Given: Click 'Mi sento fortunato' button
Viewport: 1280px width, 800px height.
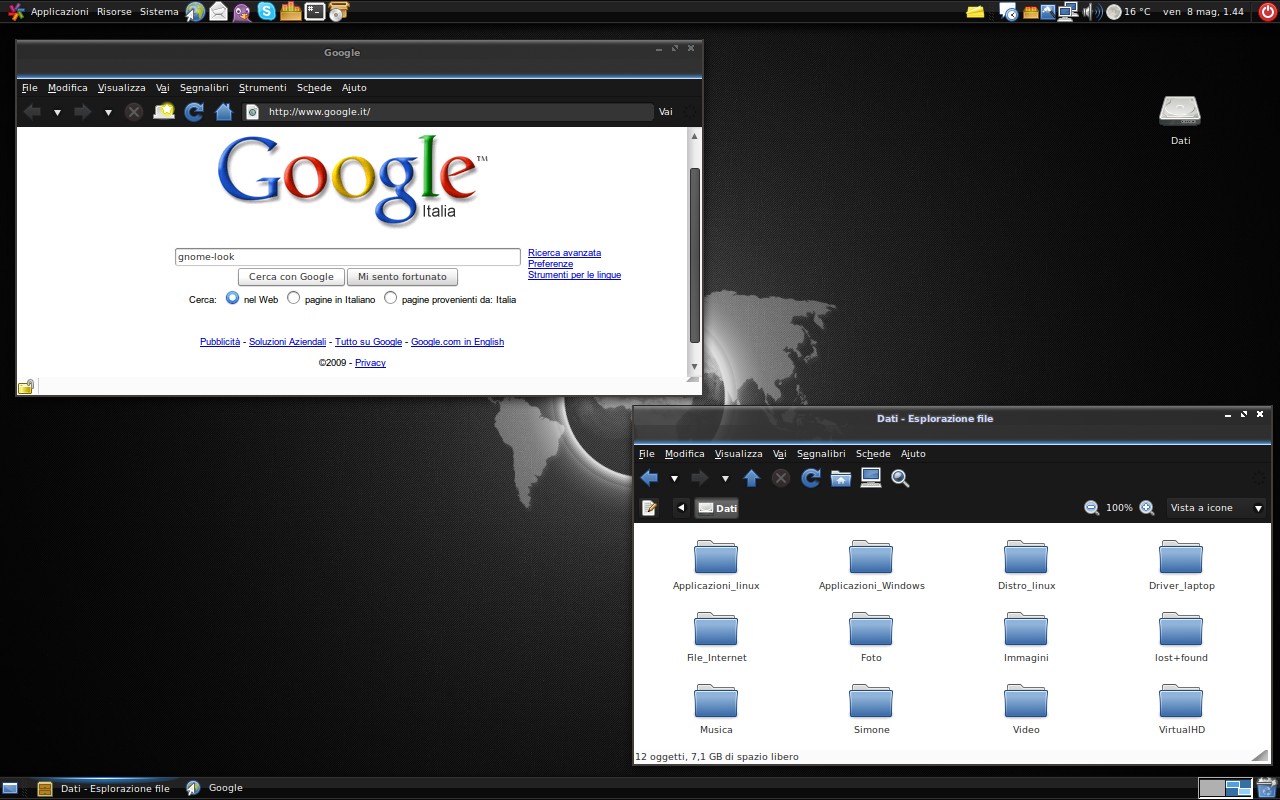Looking at the screenshot, I should pyautogui.click(x=402, y=277).
